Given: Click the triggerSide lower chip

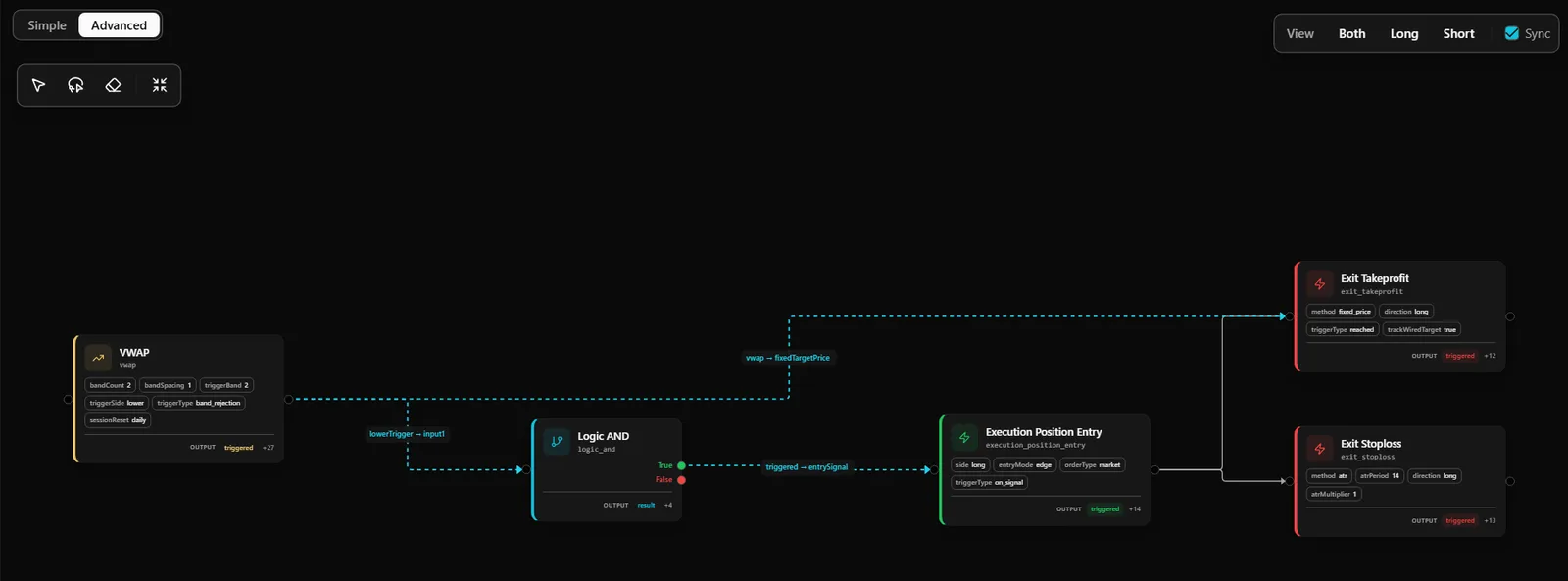Looking at the screenshot, I should pos(117,403).
